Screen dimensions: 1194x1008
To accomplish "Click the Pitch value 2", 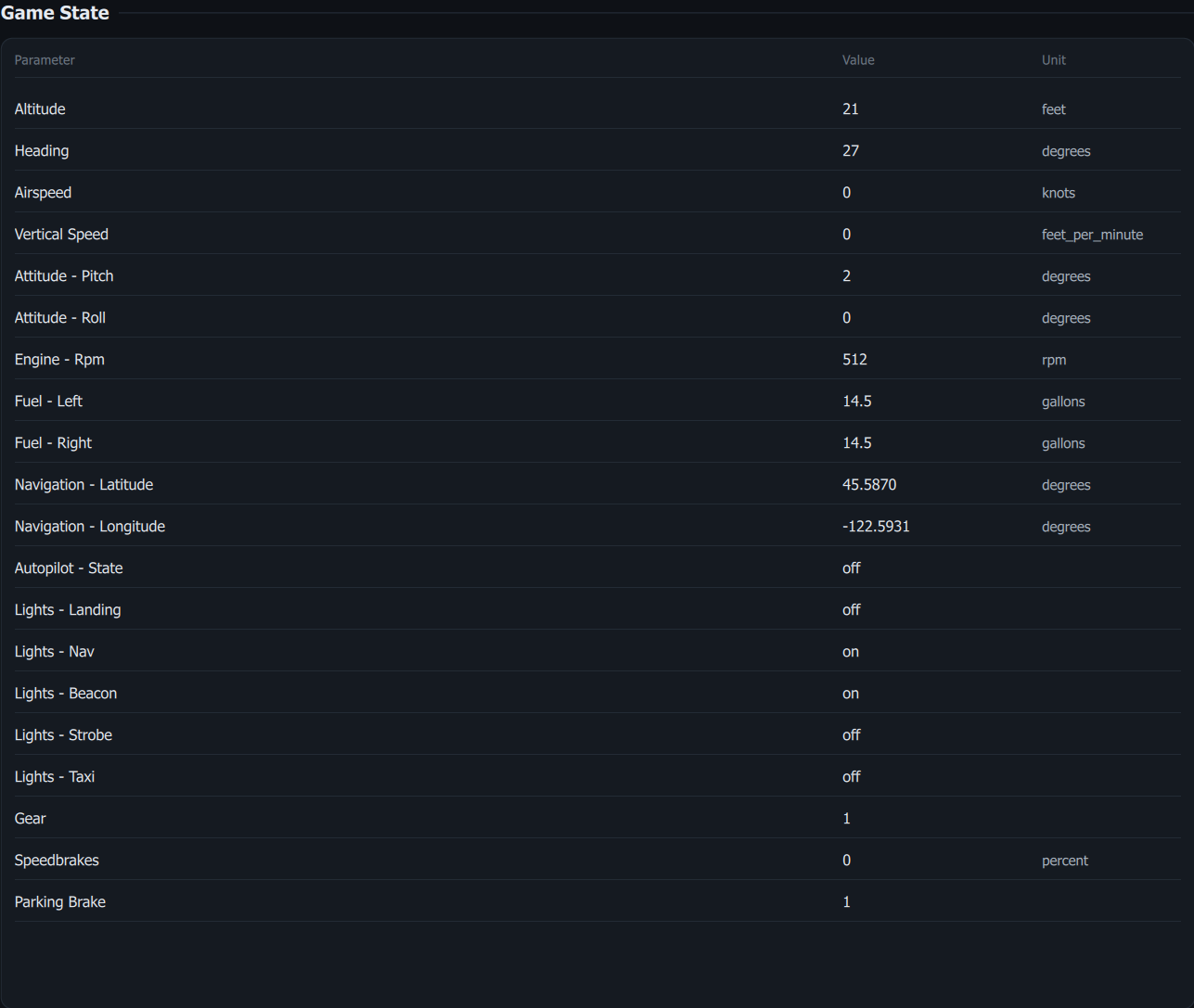I will click(x=846, y=276).
